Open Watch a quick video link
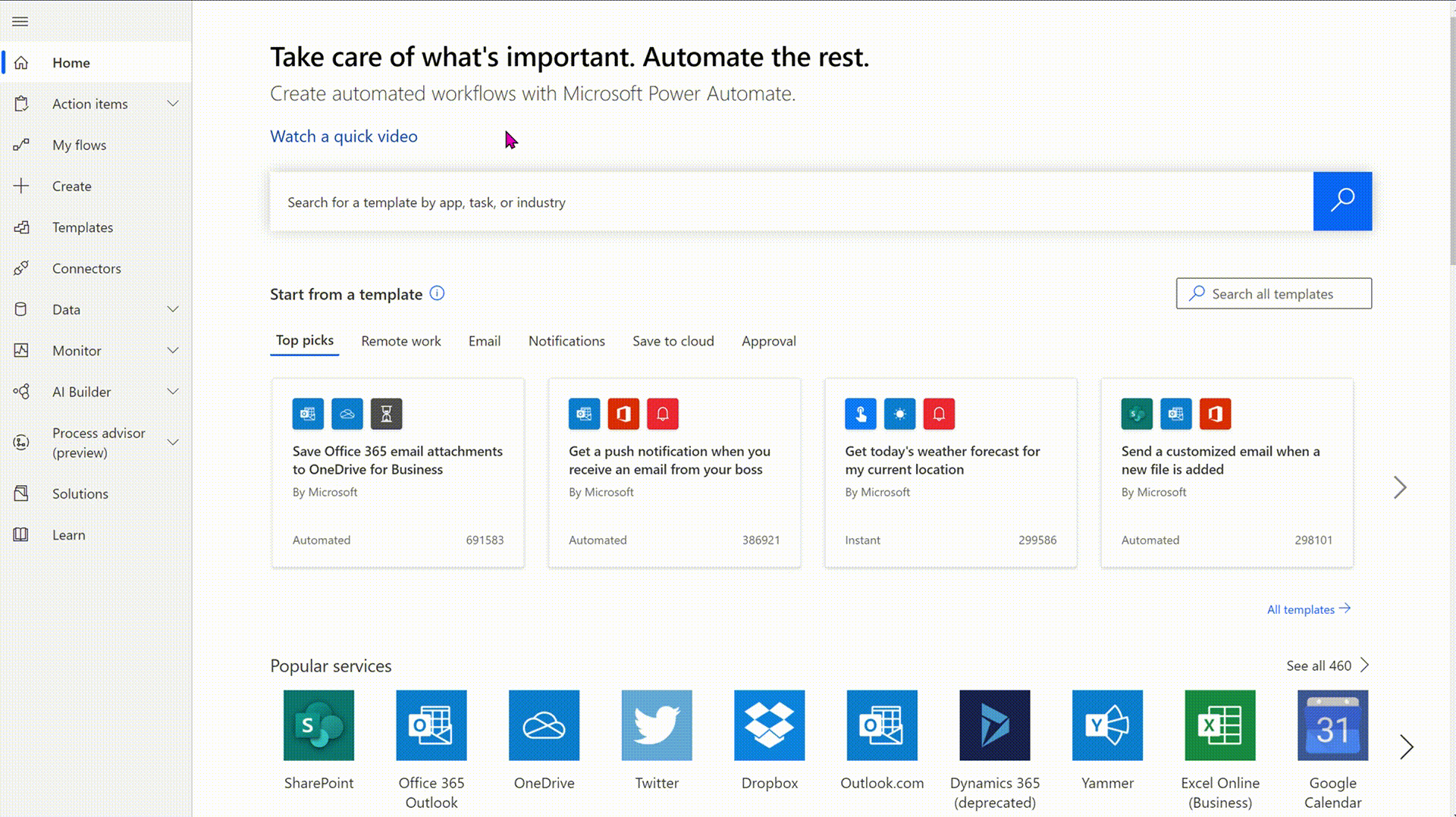1456x817 pixels. [344, 136]
